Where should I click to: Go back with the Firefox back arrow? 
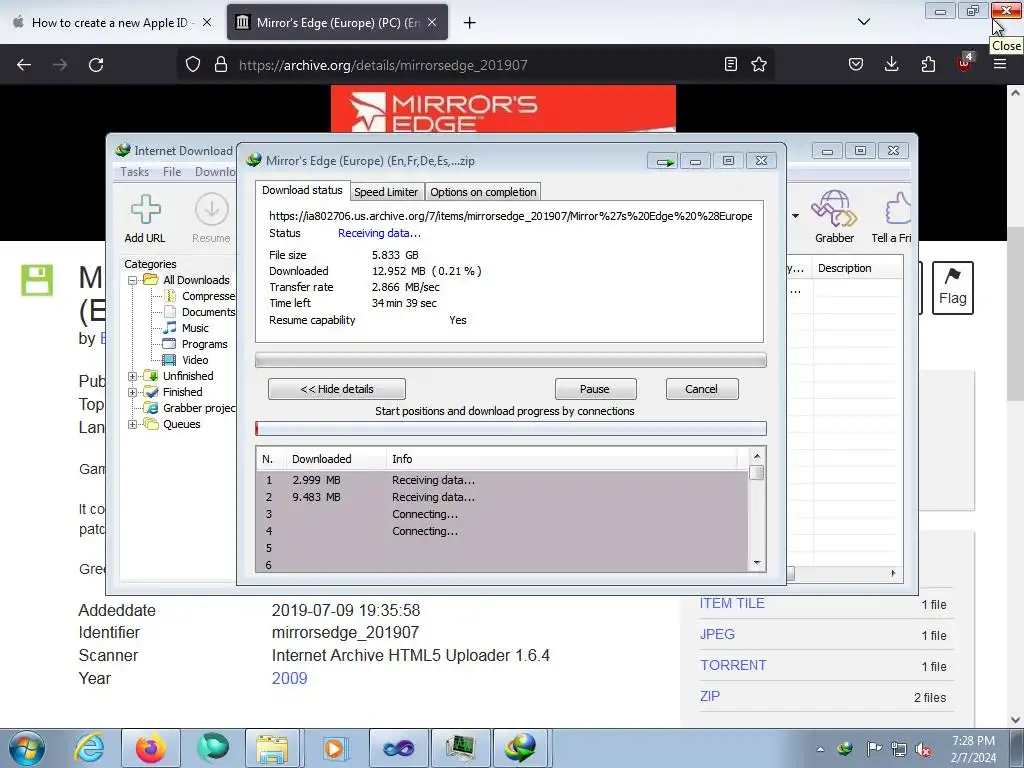24,65
